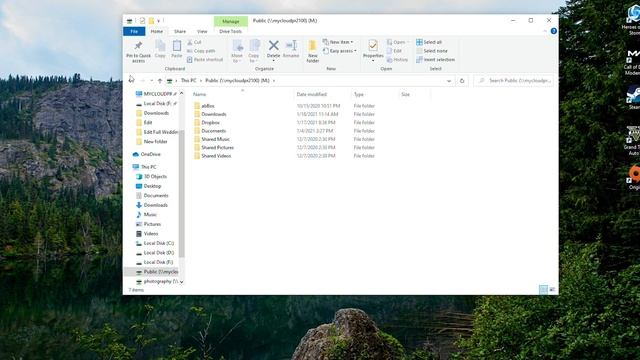640x360 pixels.
Task: Collapse the ribbon with the chevron near Help
Action: click(x=545, y=31)
